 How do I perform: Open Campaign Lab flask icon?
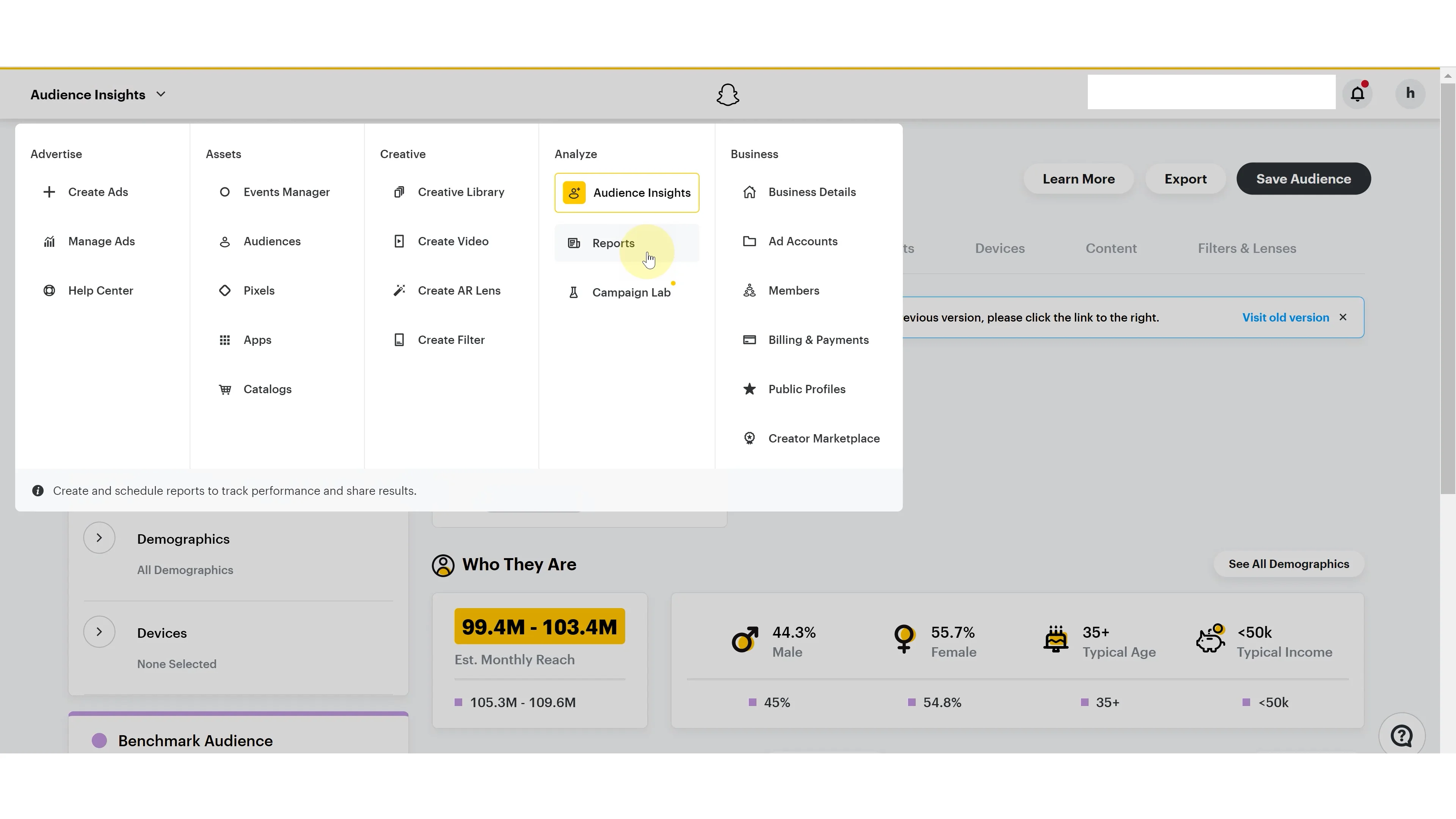[573, 292]
